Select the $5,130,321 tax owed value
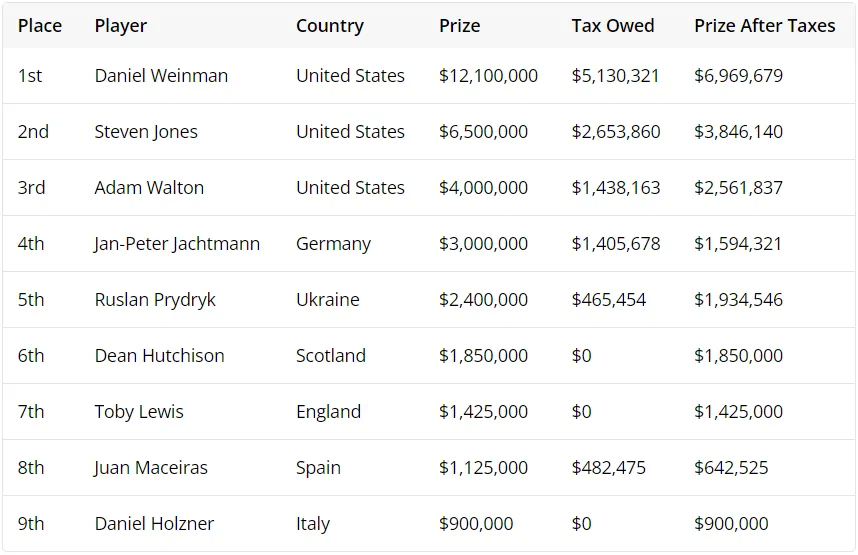Screen dimensions: 858x555 pos(615,76)
